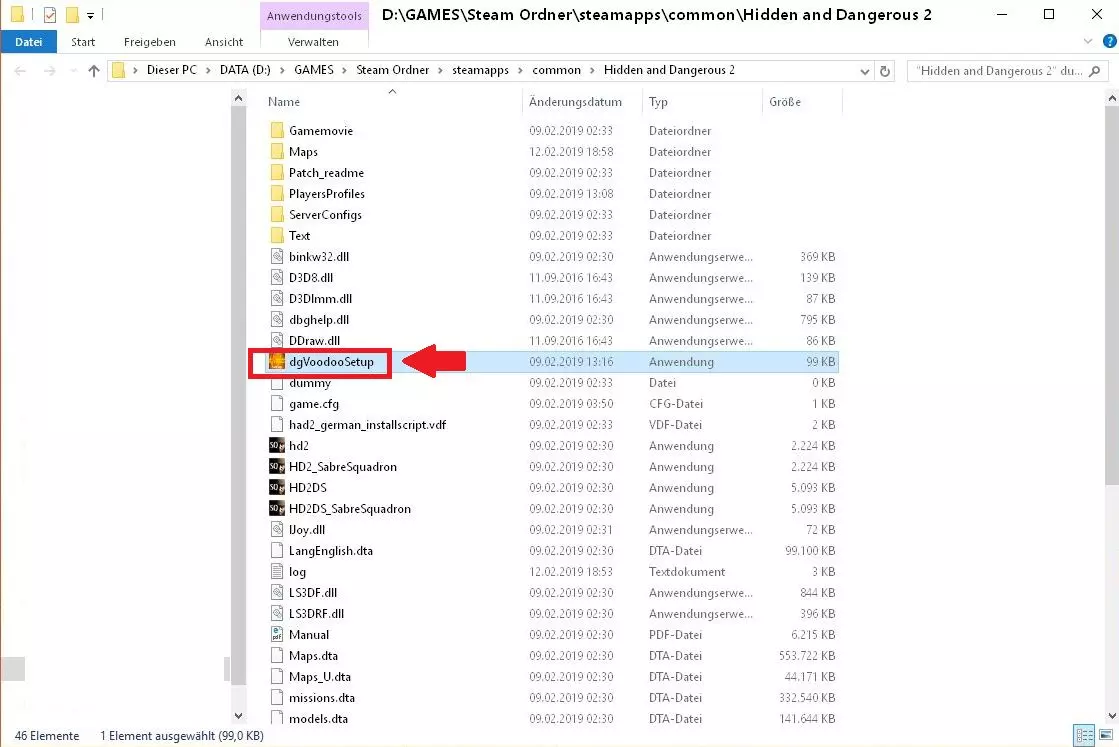This screenshot has height=747, width=1119.
Task: Go up one folder level arrow
Action: pyautogui.click(x=93, y=71)
